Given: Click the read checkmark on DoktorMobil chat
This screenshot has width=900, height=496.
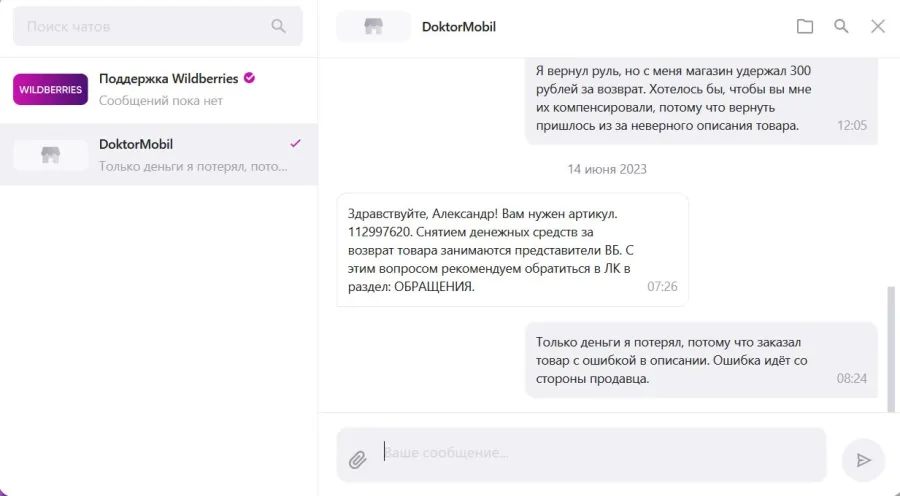Looking at the screenshot, I should (295, 144).
